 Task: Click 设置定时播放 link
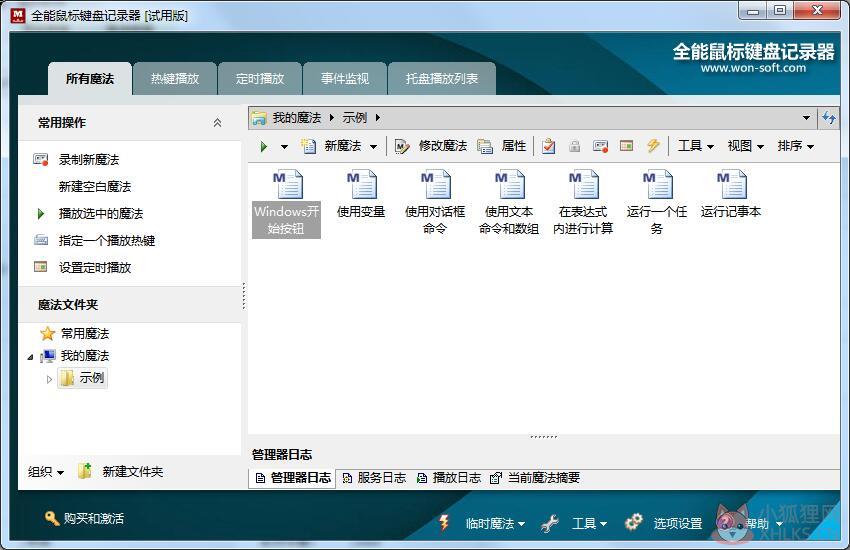tap(95, 268)
